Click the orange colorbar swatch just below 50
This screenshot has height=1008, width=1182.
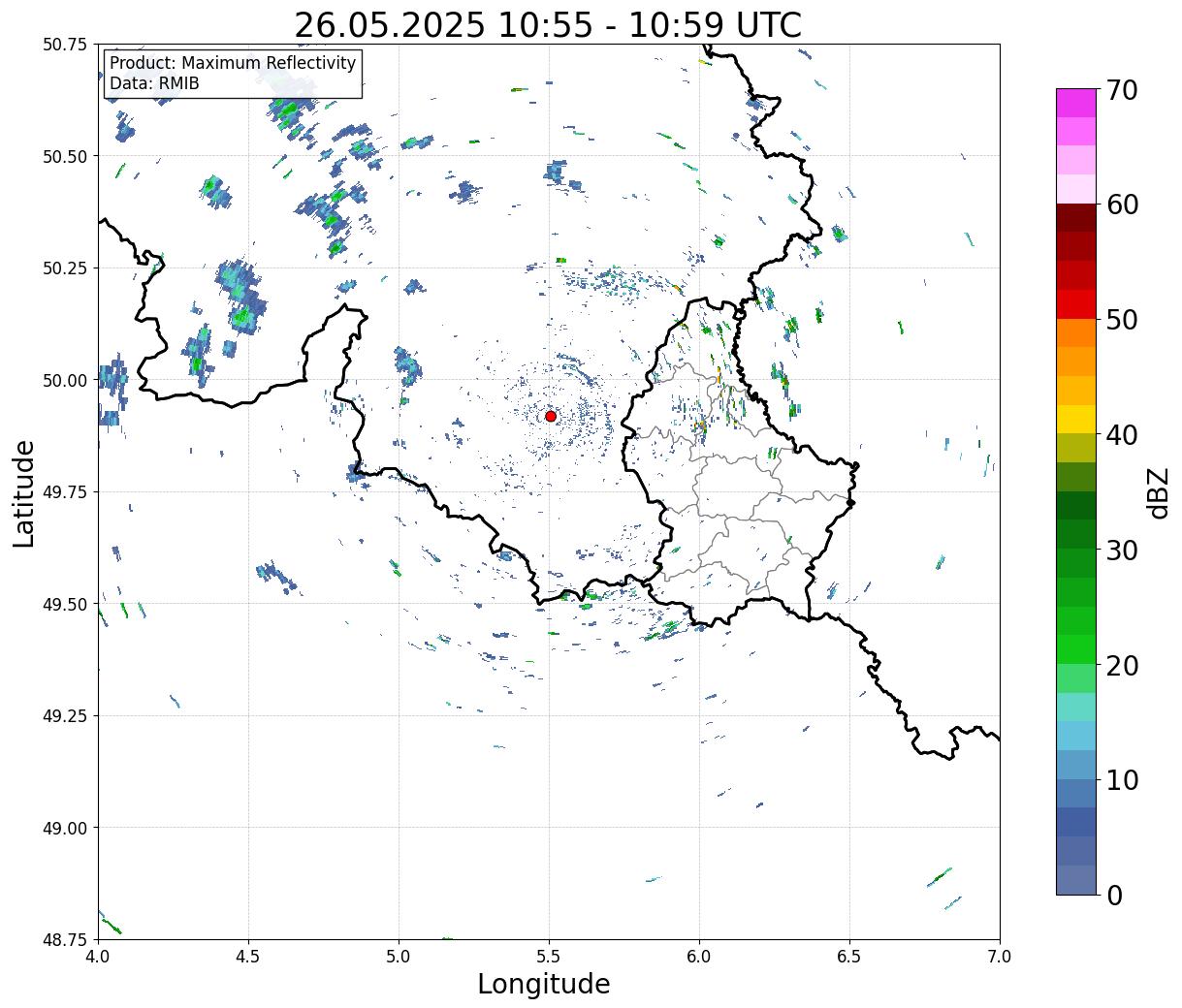point(1076,332)
